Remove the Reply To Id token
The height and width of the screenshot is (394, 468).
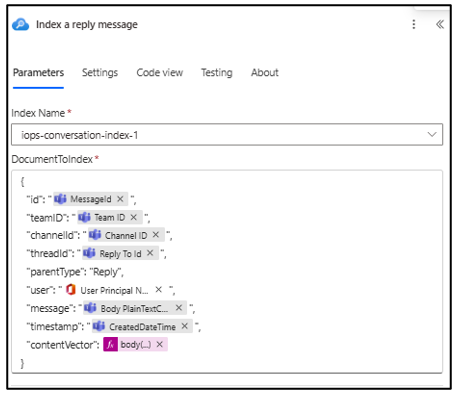coord(150,253)
